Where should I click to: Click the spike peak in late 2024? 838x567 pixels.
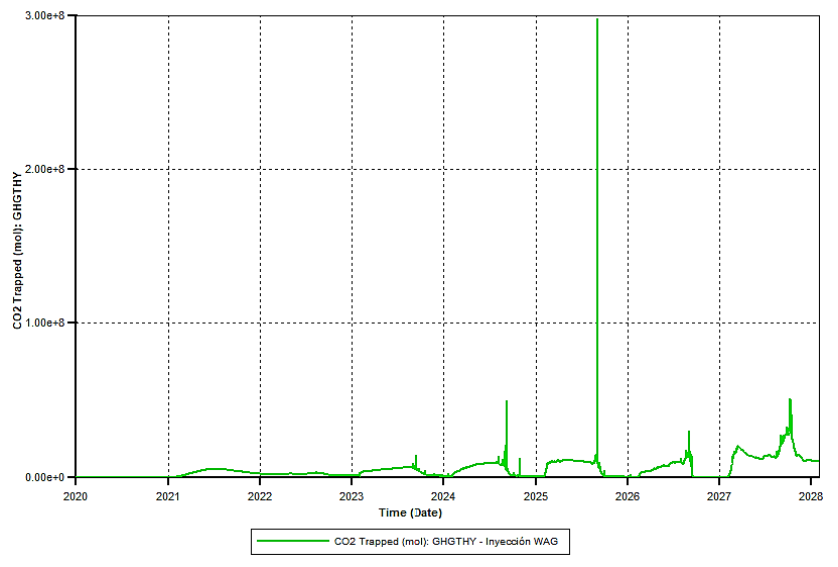(507, 401)
